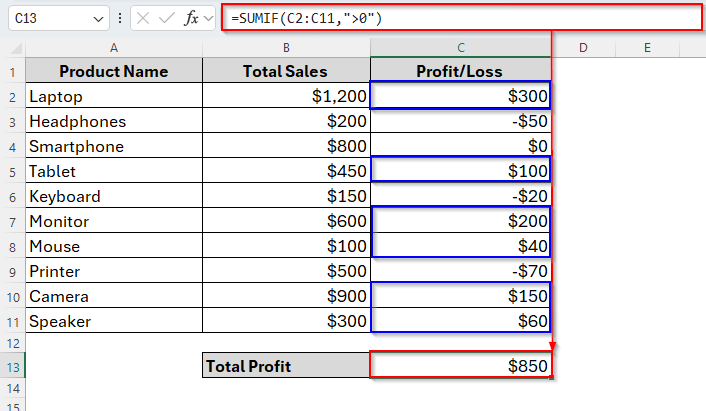Viewport: 706px width, 411px height.
Task: Select column C header
Action: click(x=460, y=48)
